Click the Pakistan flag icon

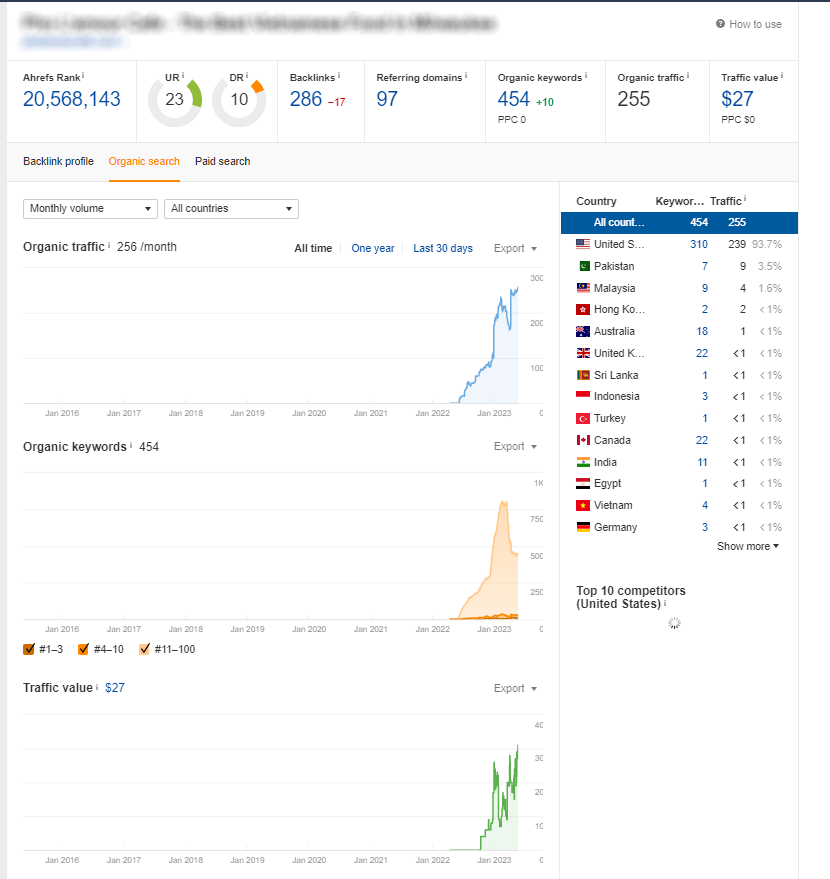click(x=582, y=266)
